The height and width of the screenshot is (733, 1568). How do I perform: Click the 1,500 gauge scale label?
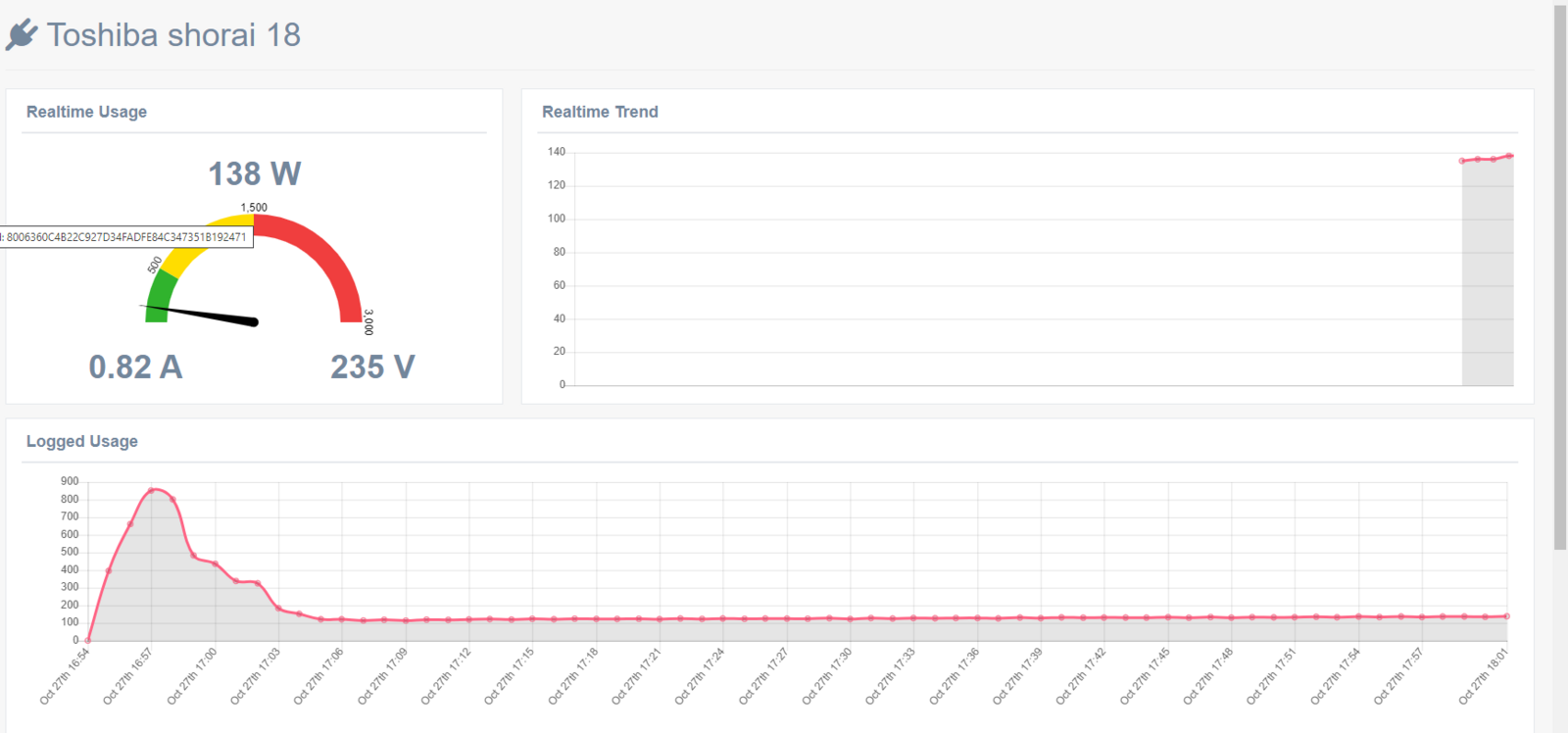(x=254, y=207)
